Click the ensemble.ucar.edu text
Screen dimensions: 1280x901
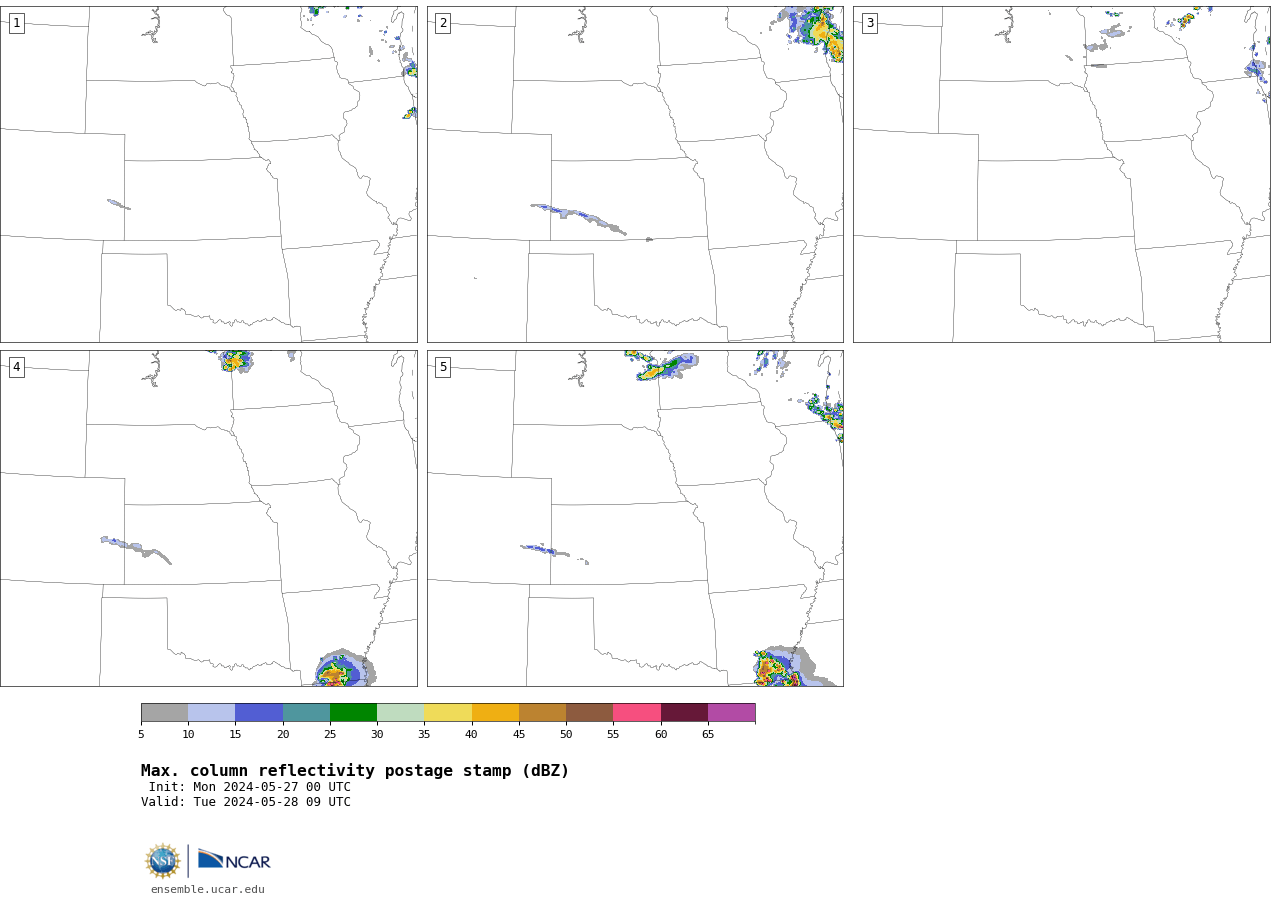tap(208, 889)
